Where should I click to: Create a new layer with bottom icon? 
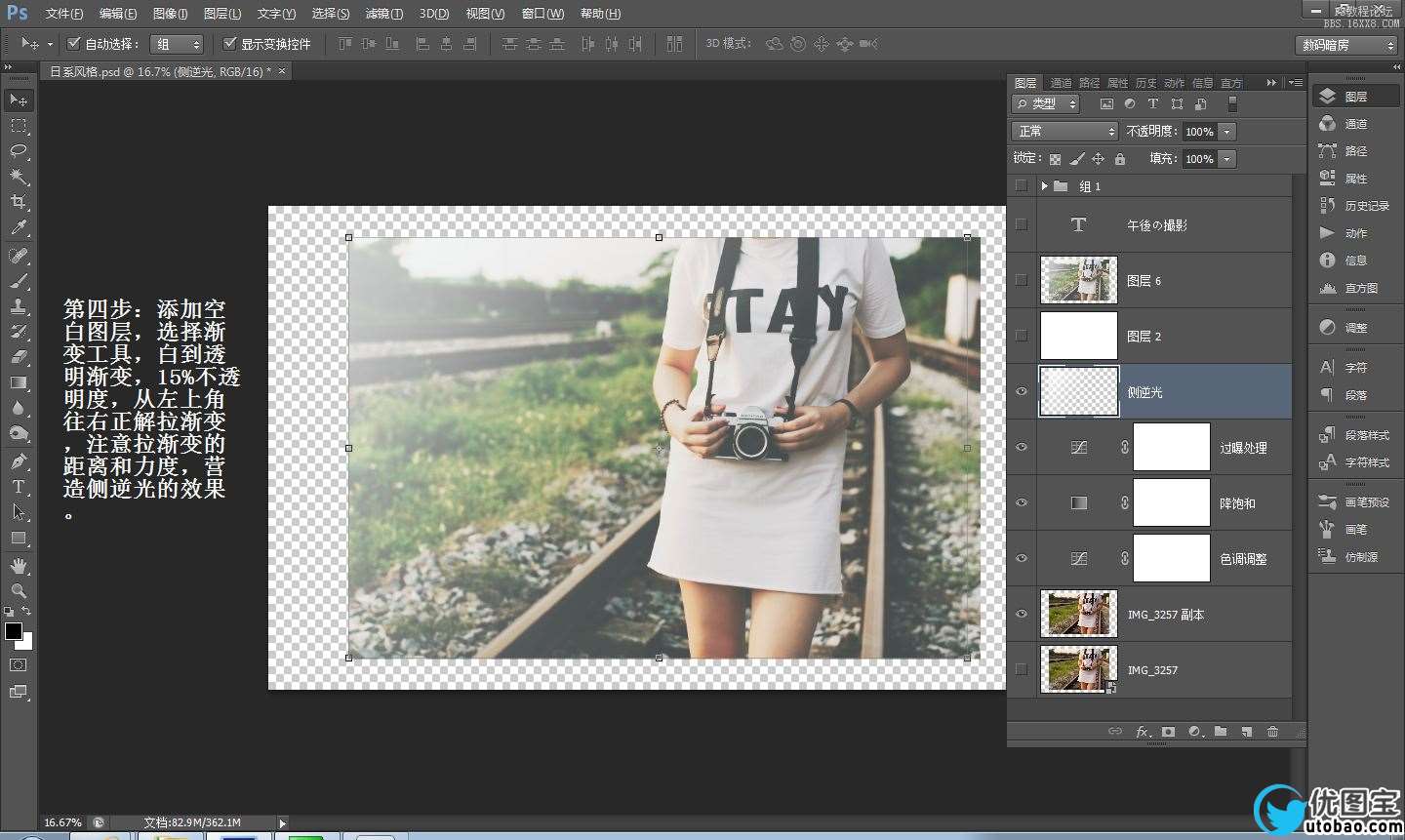1247,732
